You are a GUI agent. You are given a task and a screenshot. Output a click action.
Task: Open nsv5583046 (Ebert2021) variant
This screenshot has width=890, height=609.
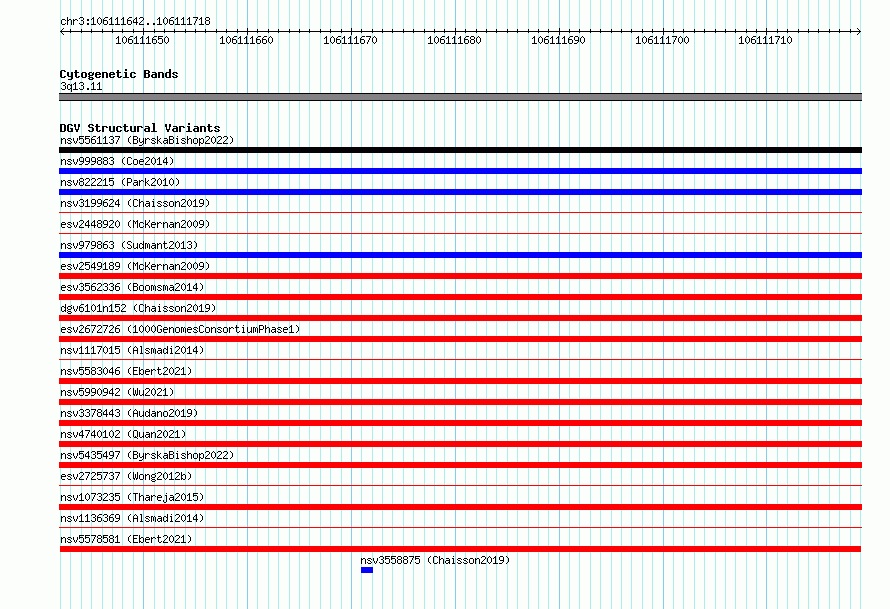[126, 371]
